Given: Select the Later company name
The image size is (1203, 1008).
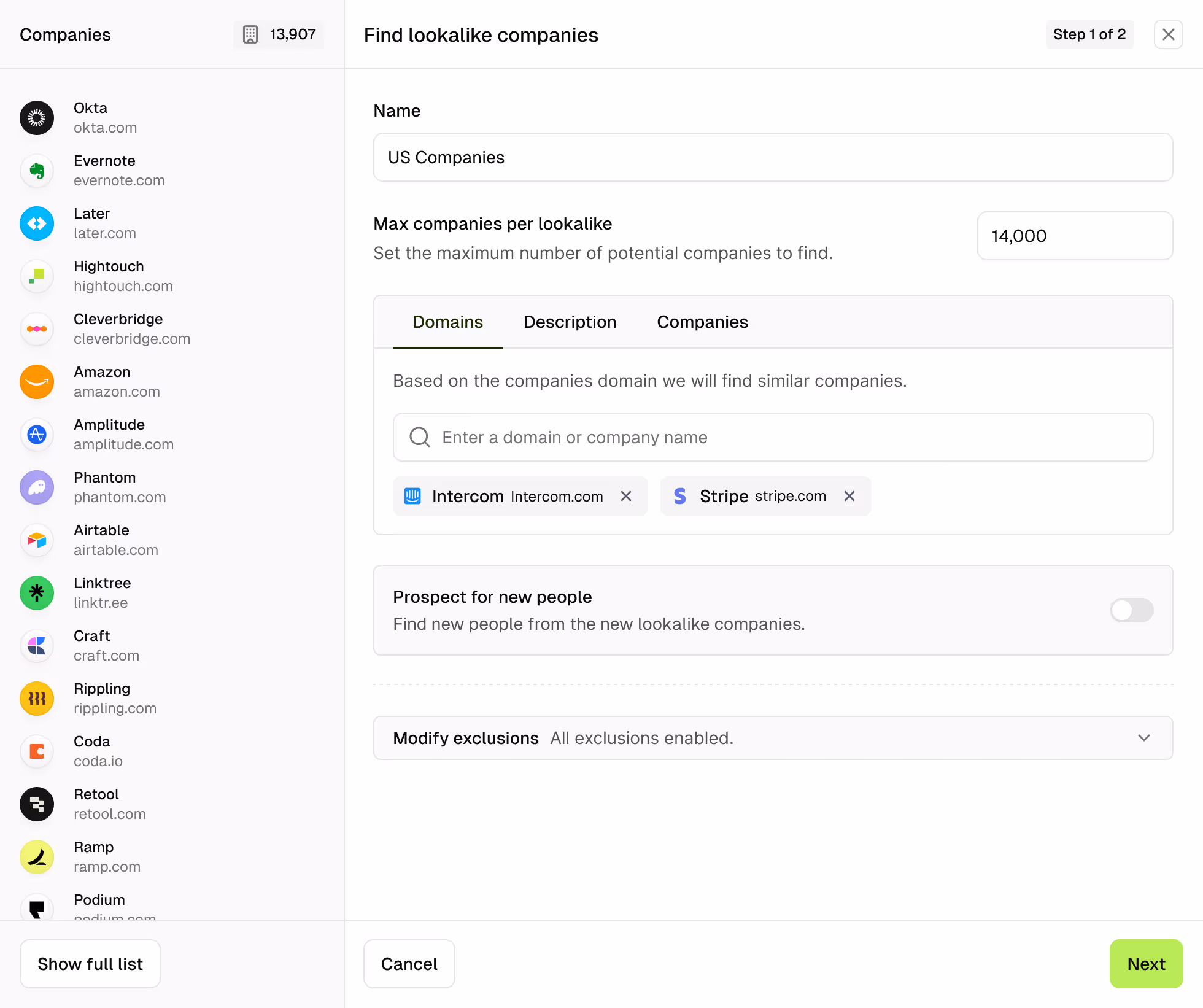Looking at the screenshot, I should (x=91, y=214).
